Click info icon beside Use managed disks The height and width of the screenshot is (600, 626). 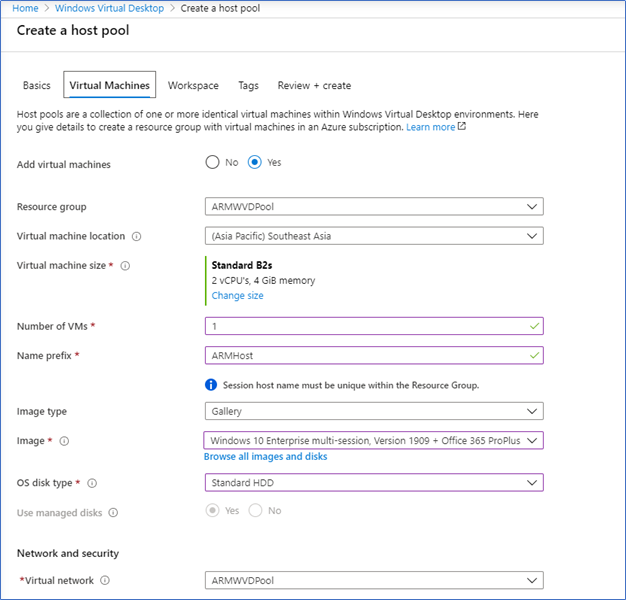pos(113,513)
